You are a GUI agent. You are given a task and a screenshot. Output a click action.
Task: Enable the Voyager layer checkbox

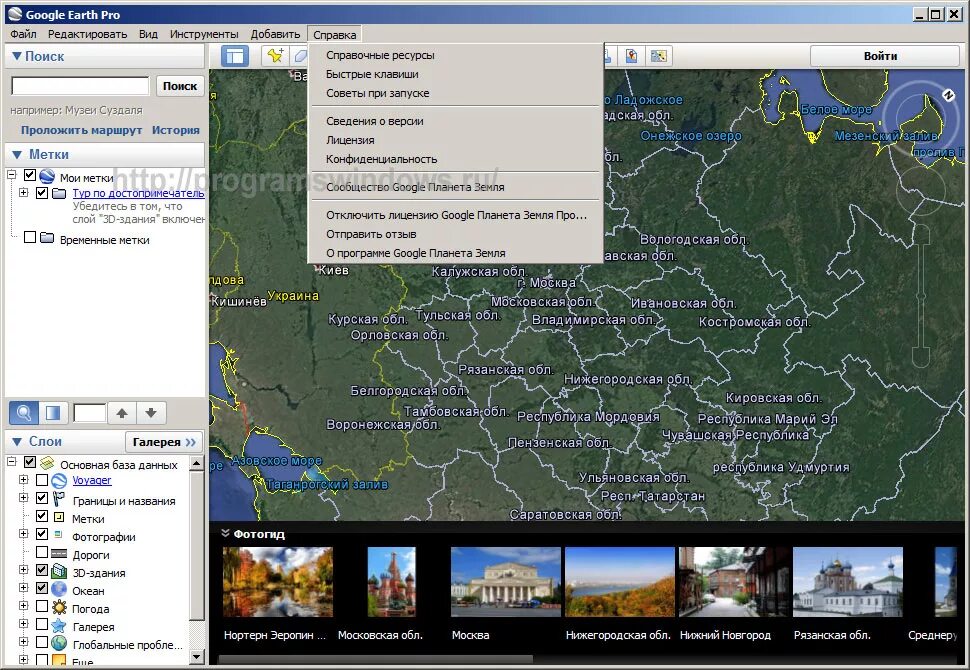coord(41,480)
